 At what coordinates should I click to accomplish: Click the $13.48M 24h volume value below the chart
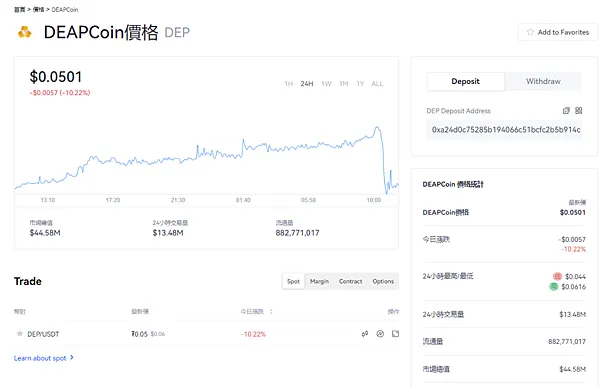coord(168,233)
